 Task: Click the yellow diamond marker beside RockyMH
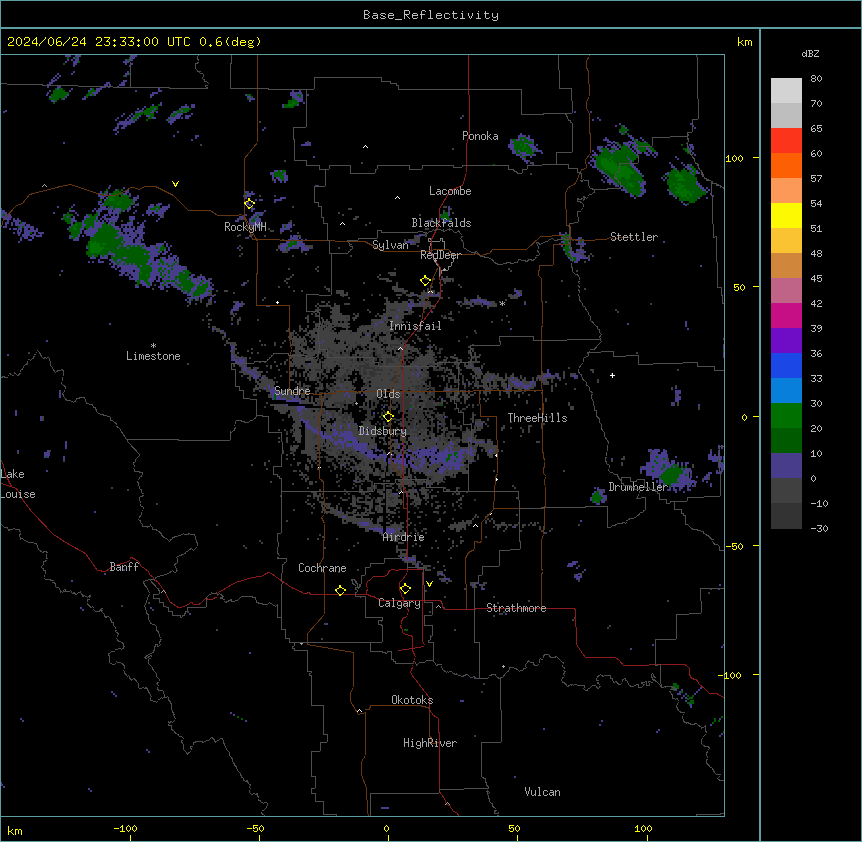coord(249,204)
